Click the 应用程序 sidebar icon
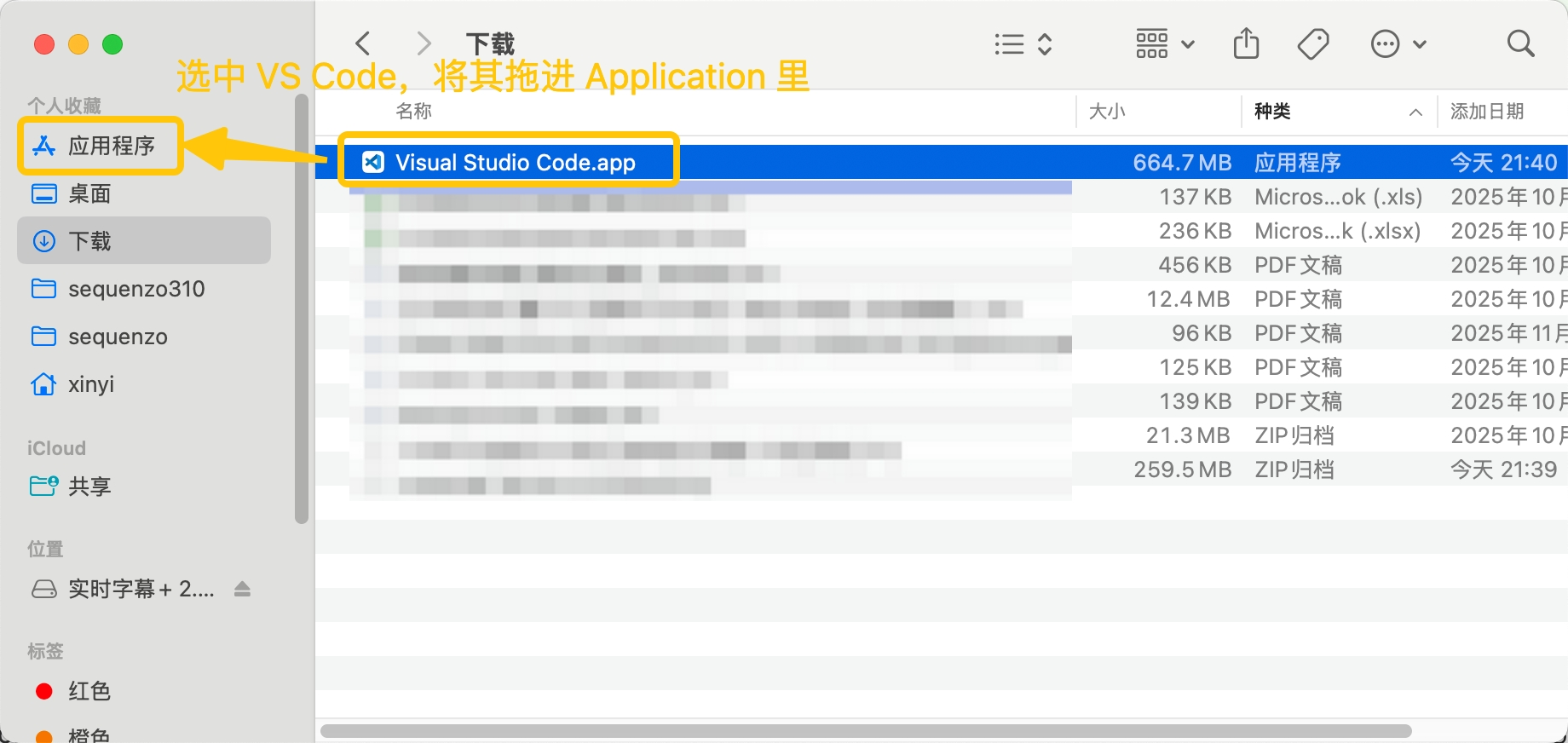Image resolution: width=1568 pixels, height=743 pixels. 43,146
